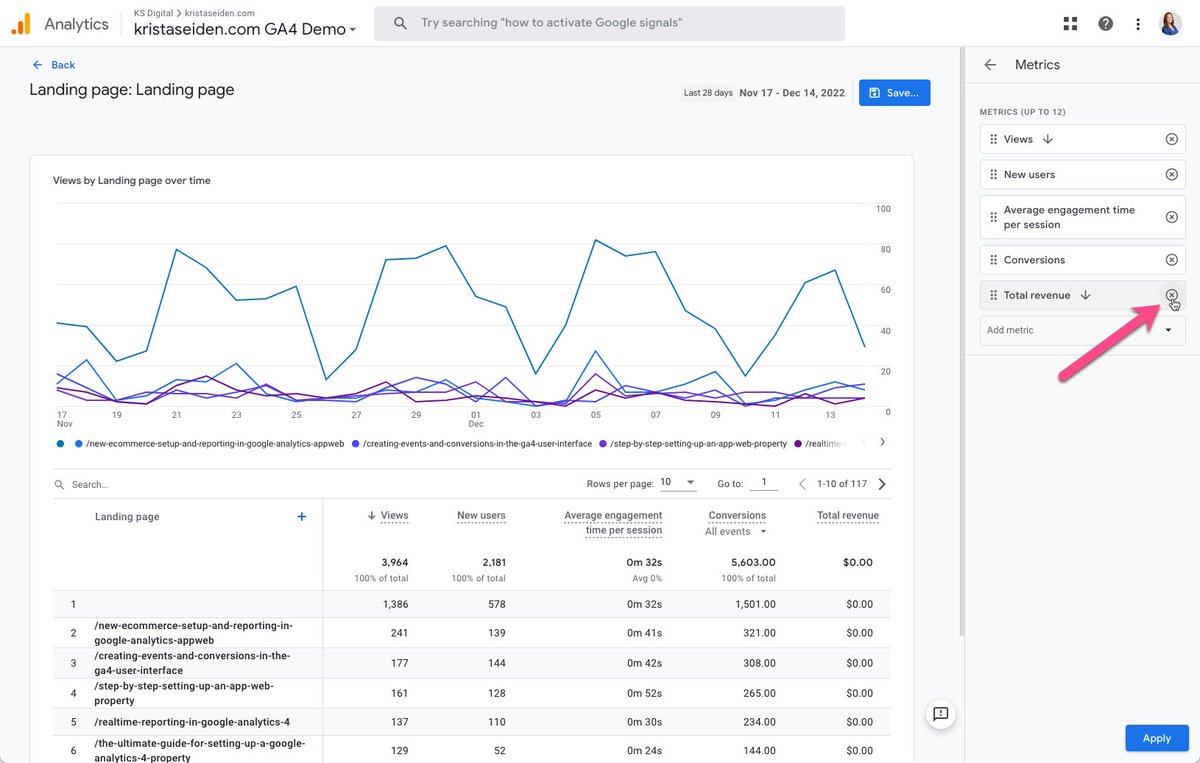Grab the drag handle for Conversions metric
Image resolution: width=1200 pixels, height=763 pixels.
click(x=993, y=260)
